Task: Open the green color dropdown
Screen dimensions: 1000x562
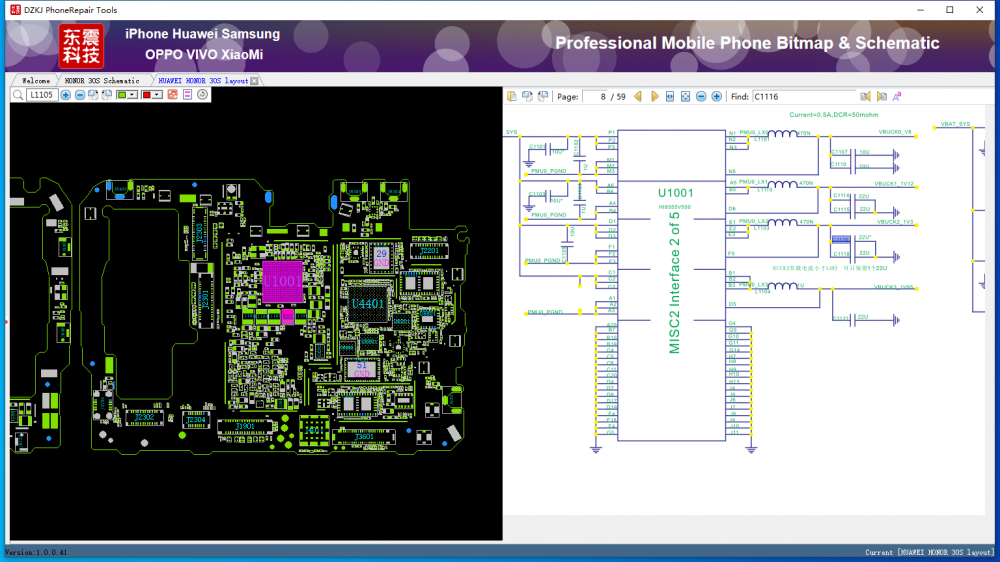Action: 133,95
